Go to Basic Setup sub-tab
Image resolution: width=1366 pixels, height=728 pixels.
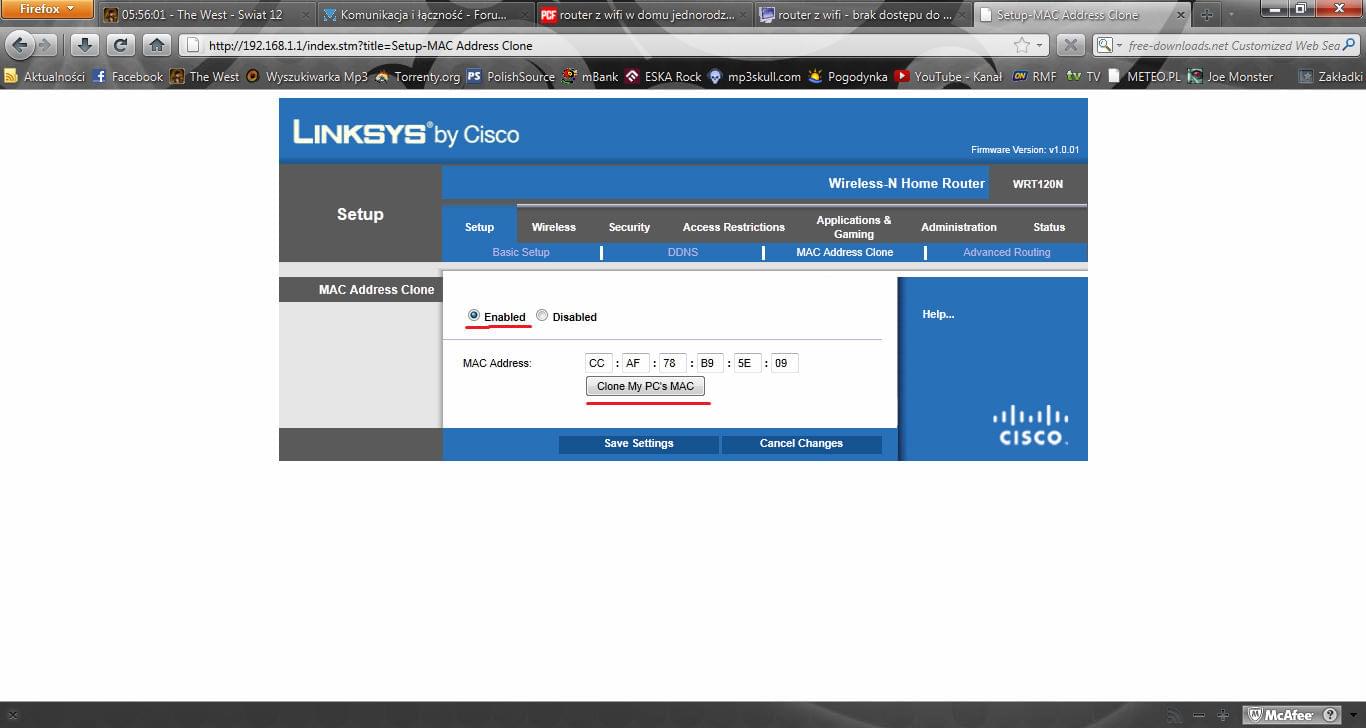click(521, 252)
